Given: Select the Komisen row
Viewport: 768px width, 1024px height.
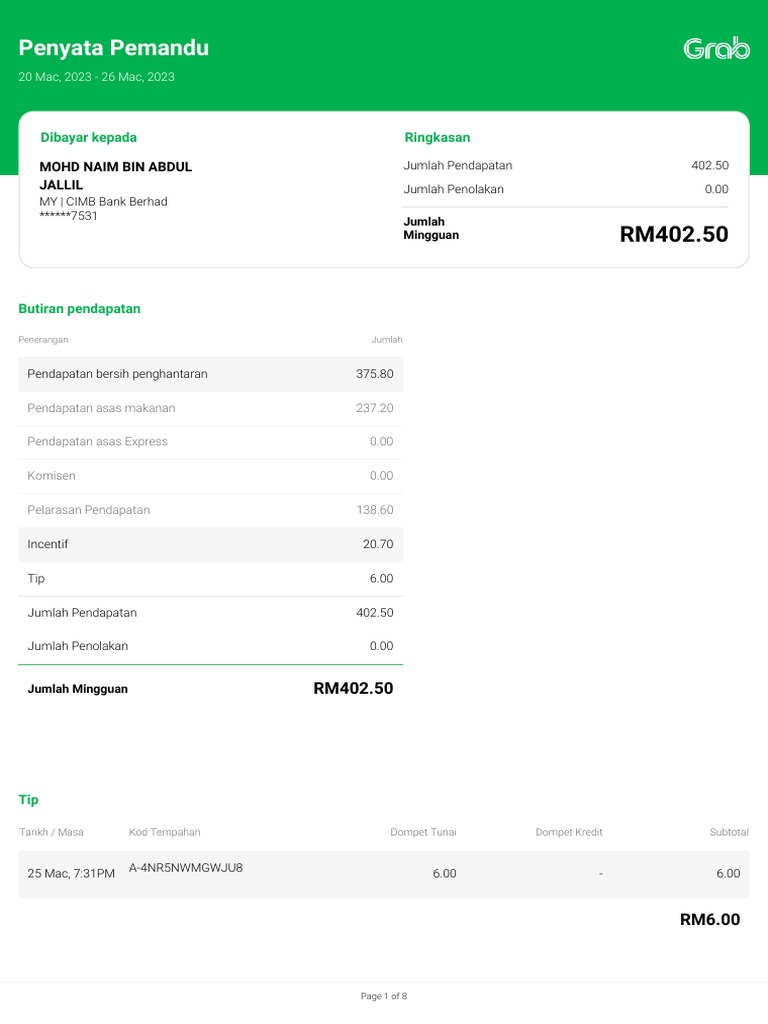Looking at the screenshot, I should coord(210,476).
